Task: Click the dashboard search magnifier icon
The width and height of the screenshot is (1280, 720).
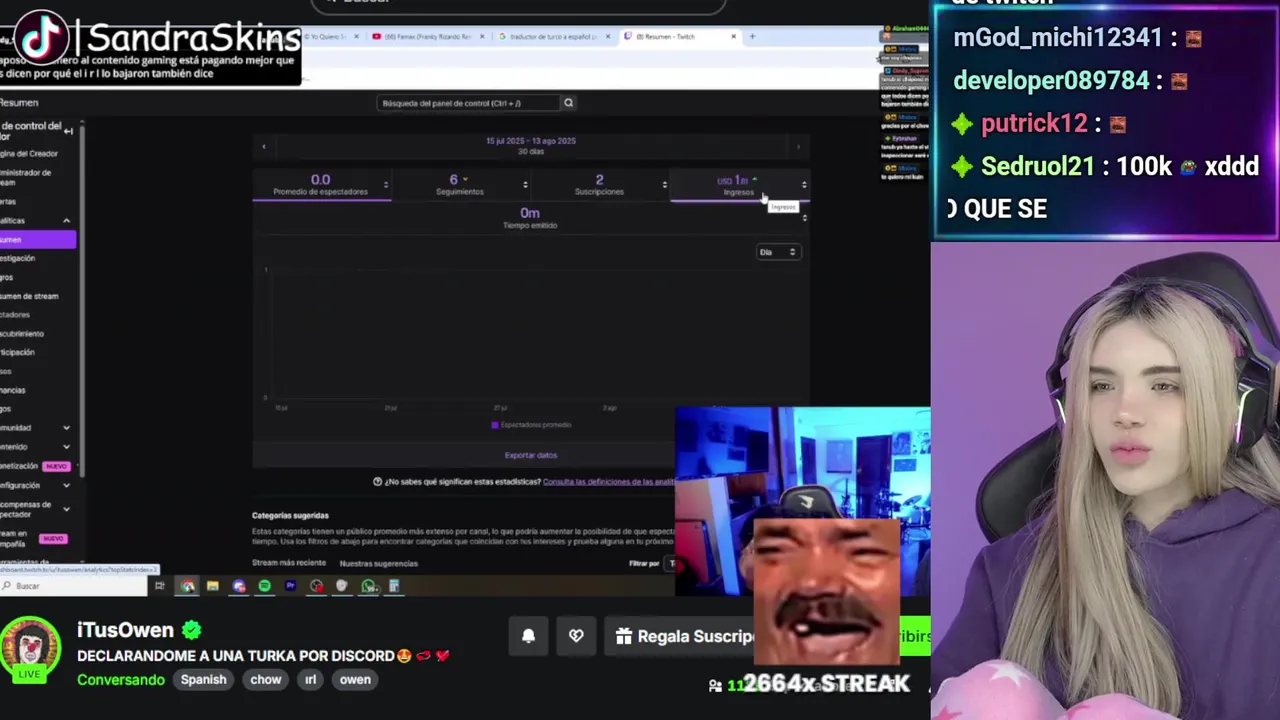Action: [568, 103]
